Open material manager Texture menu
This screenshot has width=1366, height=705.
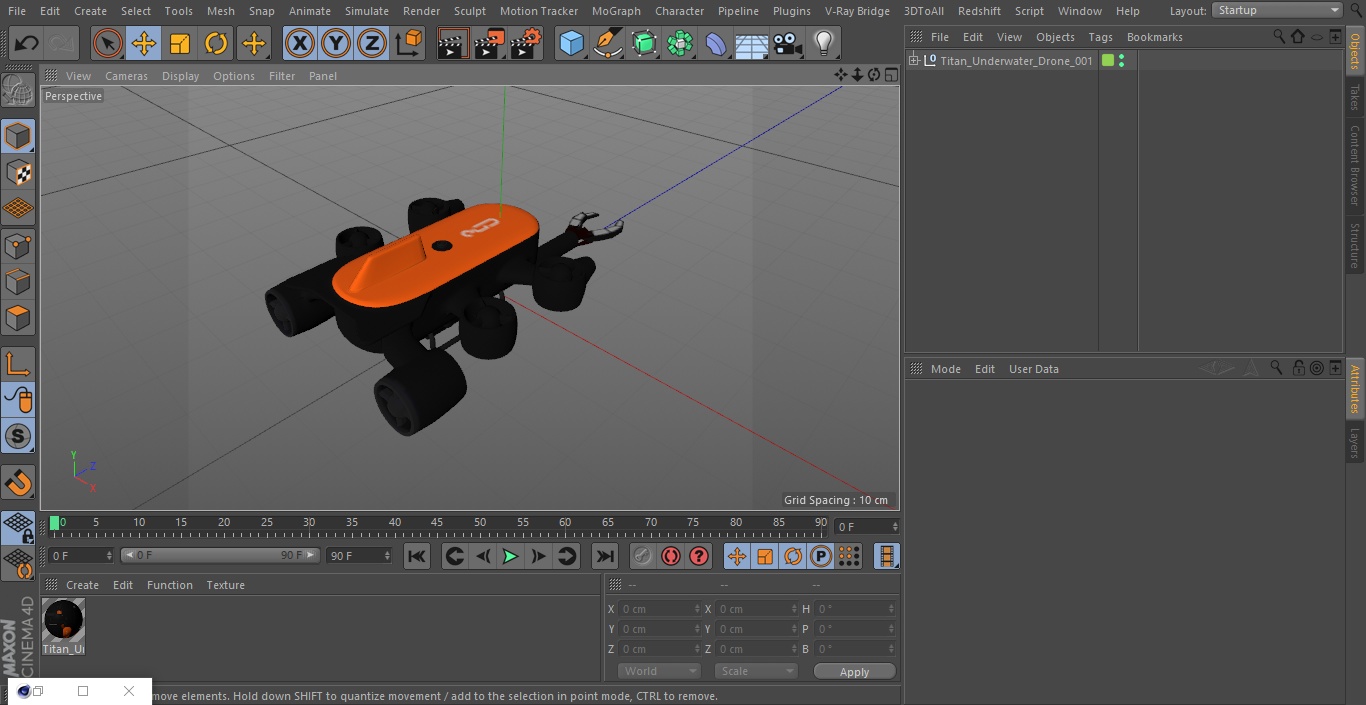click(225, 585)
